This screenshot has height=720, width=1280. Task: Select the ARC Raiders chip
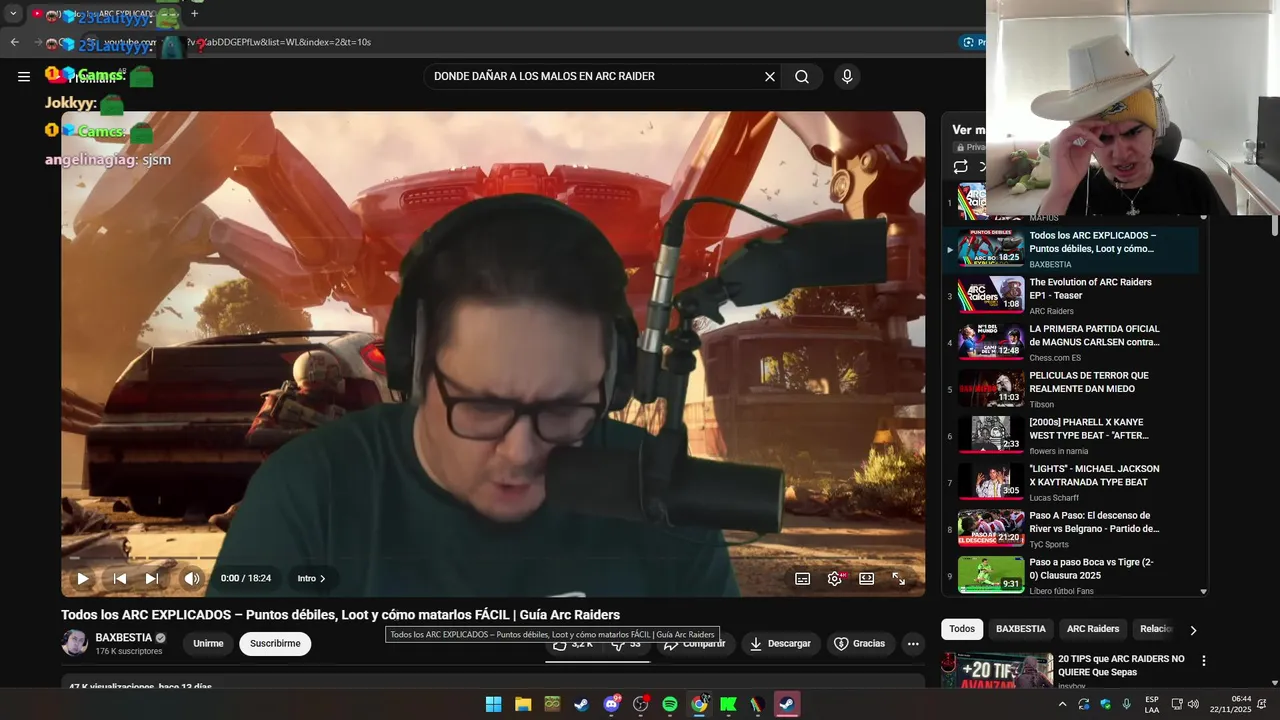click(x=1093, y=629)
